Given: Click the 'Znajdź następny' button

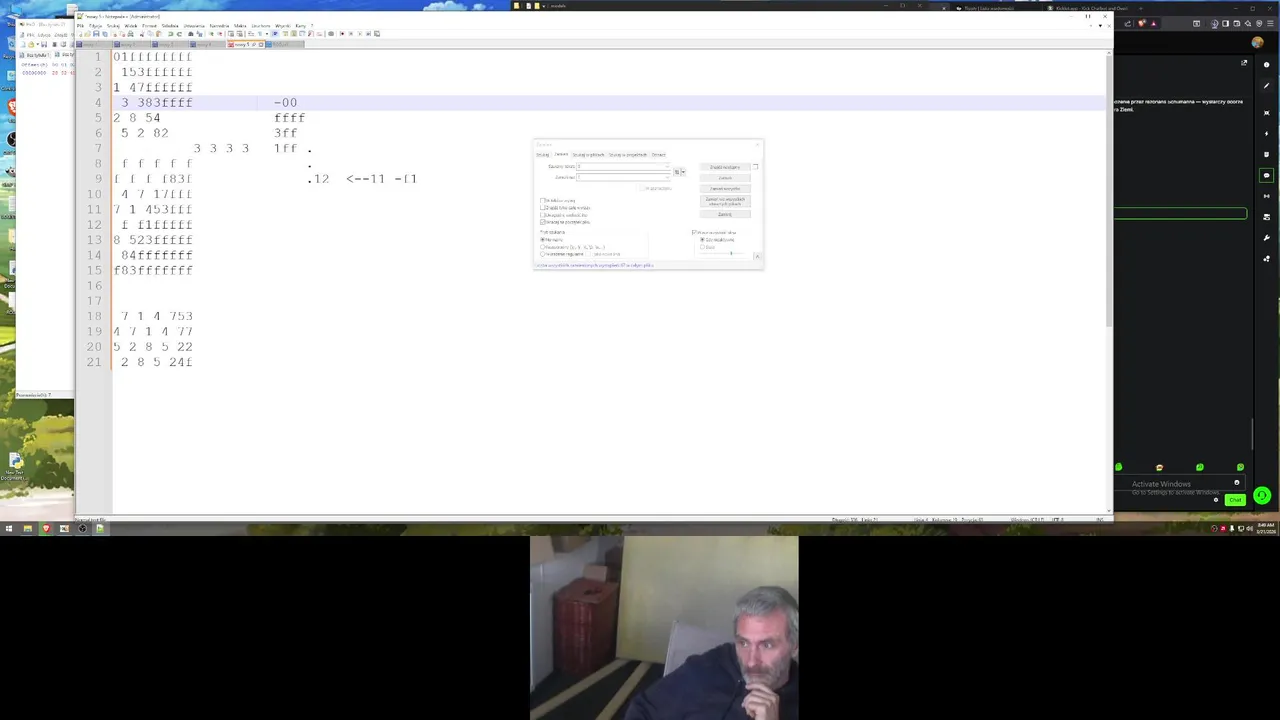Looking at the screenshot, I should click(x=725, y=167).
